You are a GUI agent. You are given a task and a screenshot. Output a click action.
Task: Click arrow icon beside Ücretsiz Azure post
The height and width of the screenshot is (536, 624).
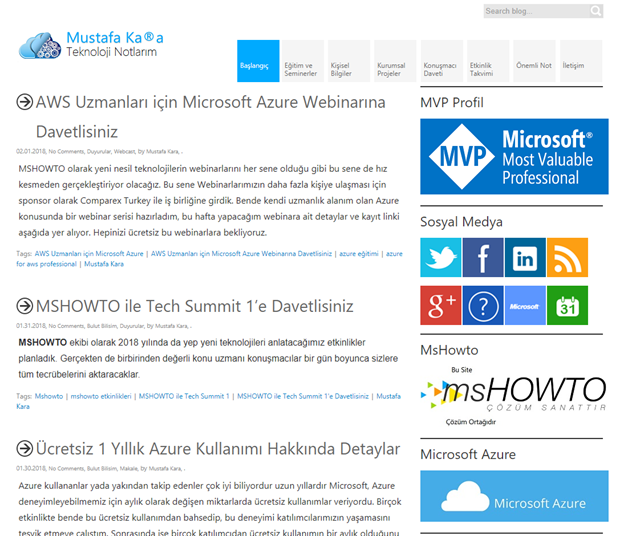(x=25, y=448)
